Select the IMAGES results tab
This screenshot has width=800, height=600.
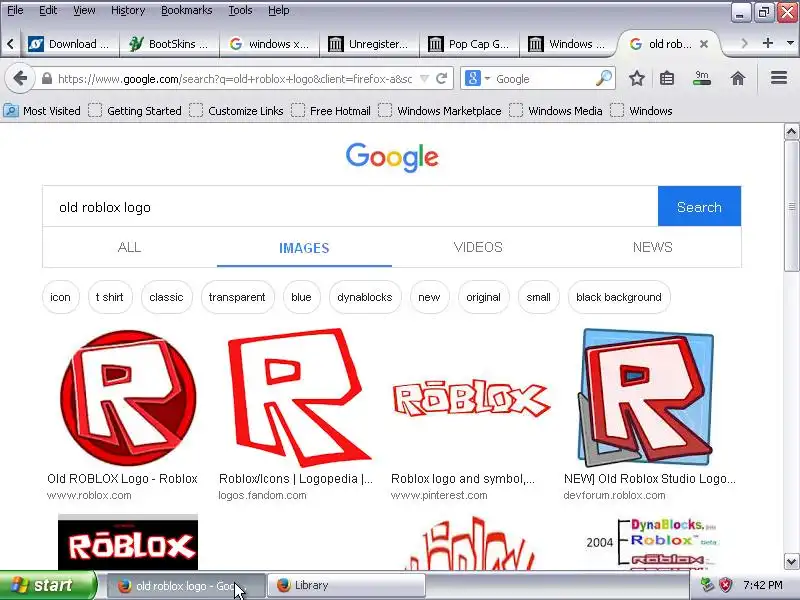tap(304, 247)
